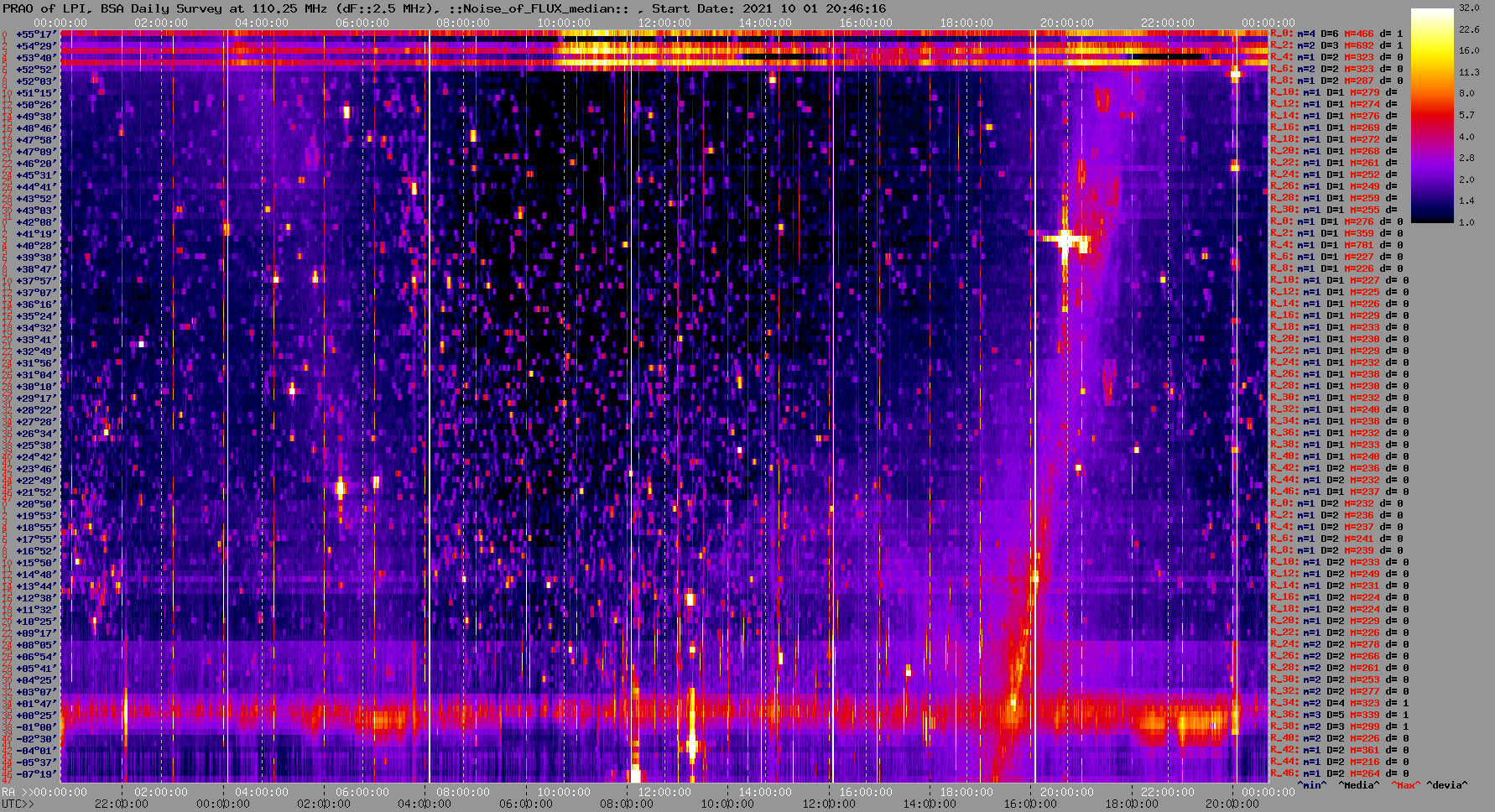This screenshot has width=1495, height=812.
Task: Click declination label +37°57'
Action: pyautogui.click(x=35, y=281)
